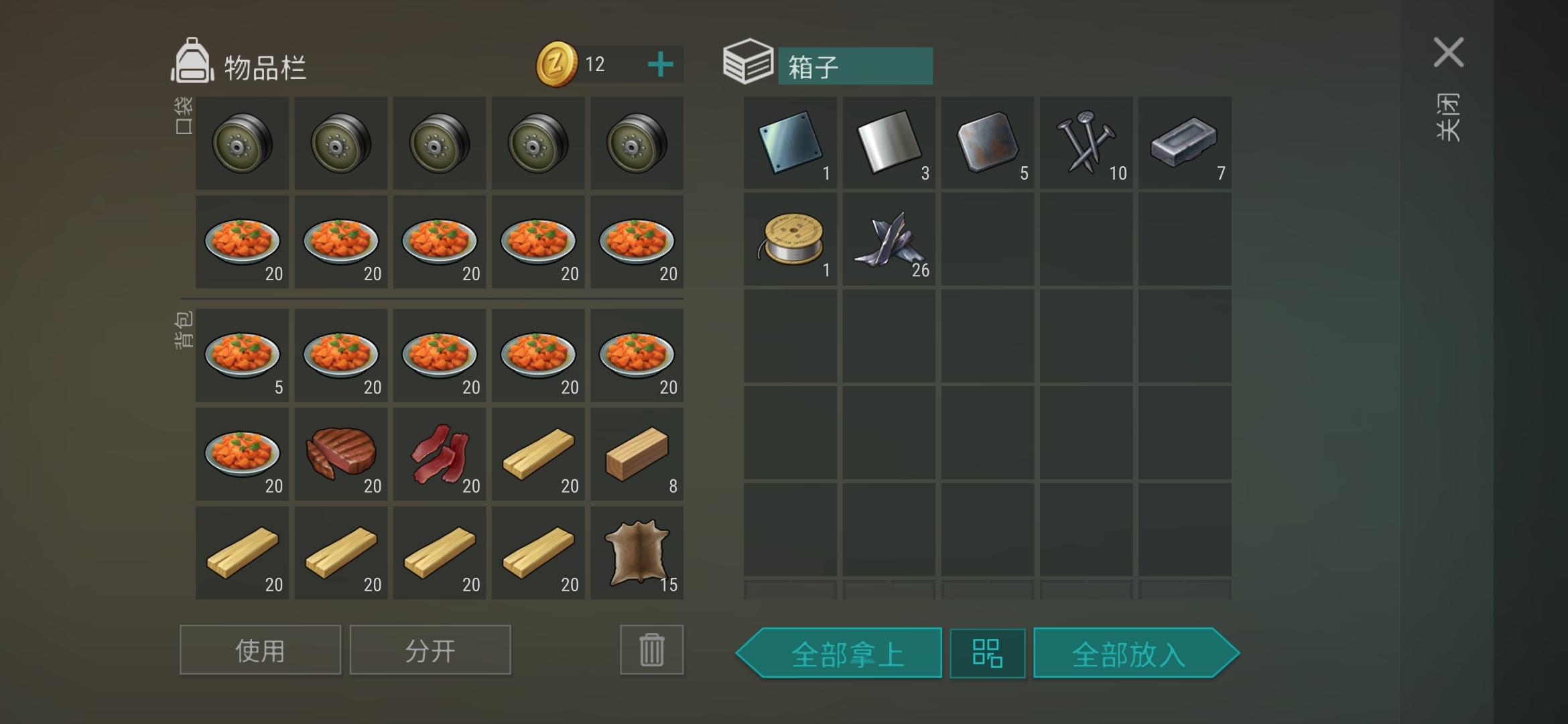Click the 分开 split button
Screen dimensions: 1568x724
[430, 650]
